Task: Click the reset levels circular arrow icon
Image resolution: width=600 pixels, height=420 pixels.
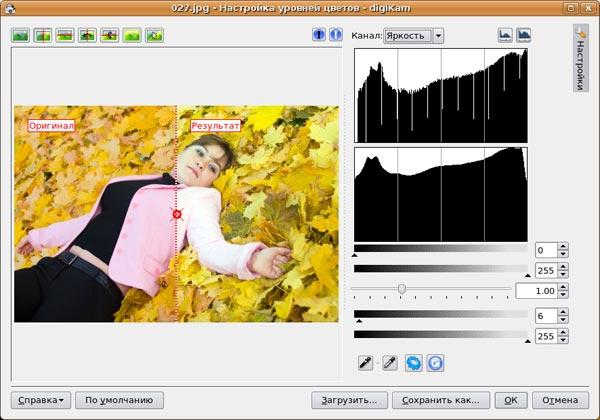Action: pos(435,363)
